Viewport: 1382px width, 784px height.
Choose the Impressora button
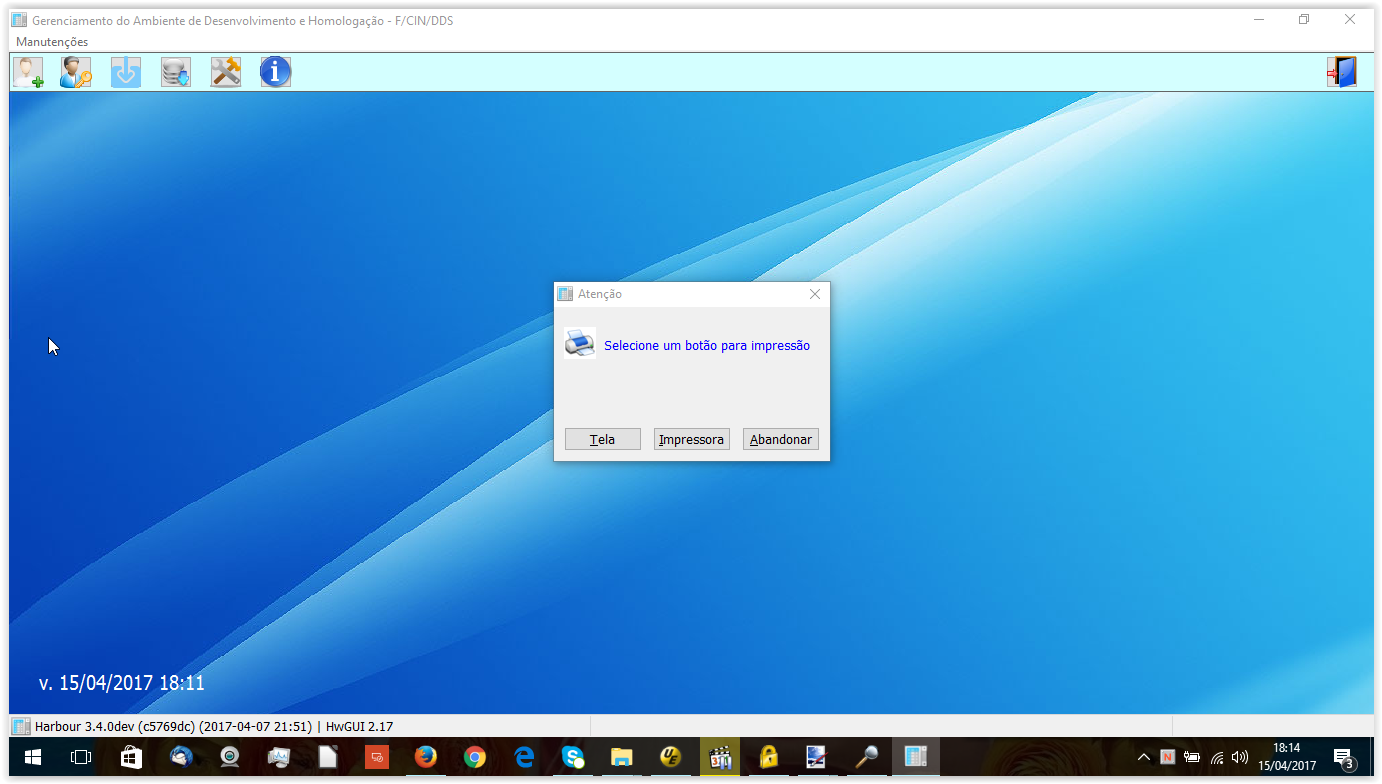pos(692,439)
